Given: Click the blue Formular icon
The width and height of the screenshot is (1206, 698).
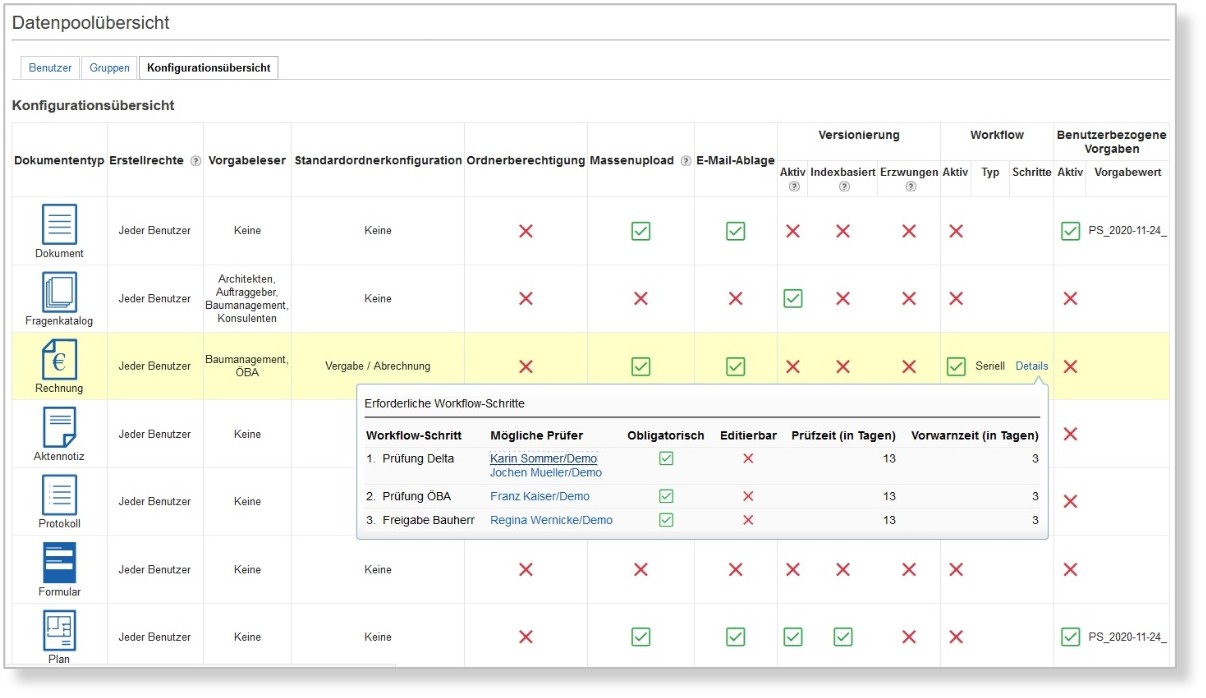Looking at the screenshot, I should point(59,563).
